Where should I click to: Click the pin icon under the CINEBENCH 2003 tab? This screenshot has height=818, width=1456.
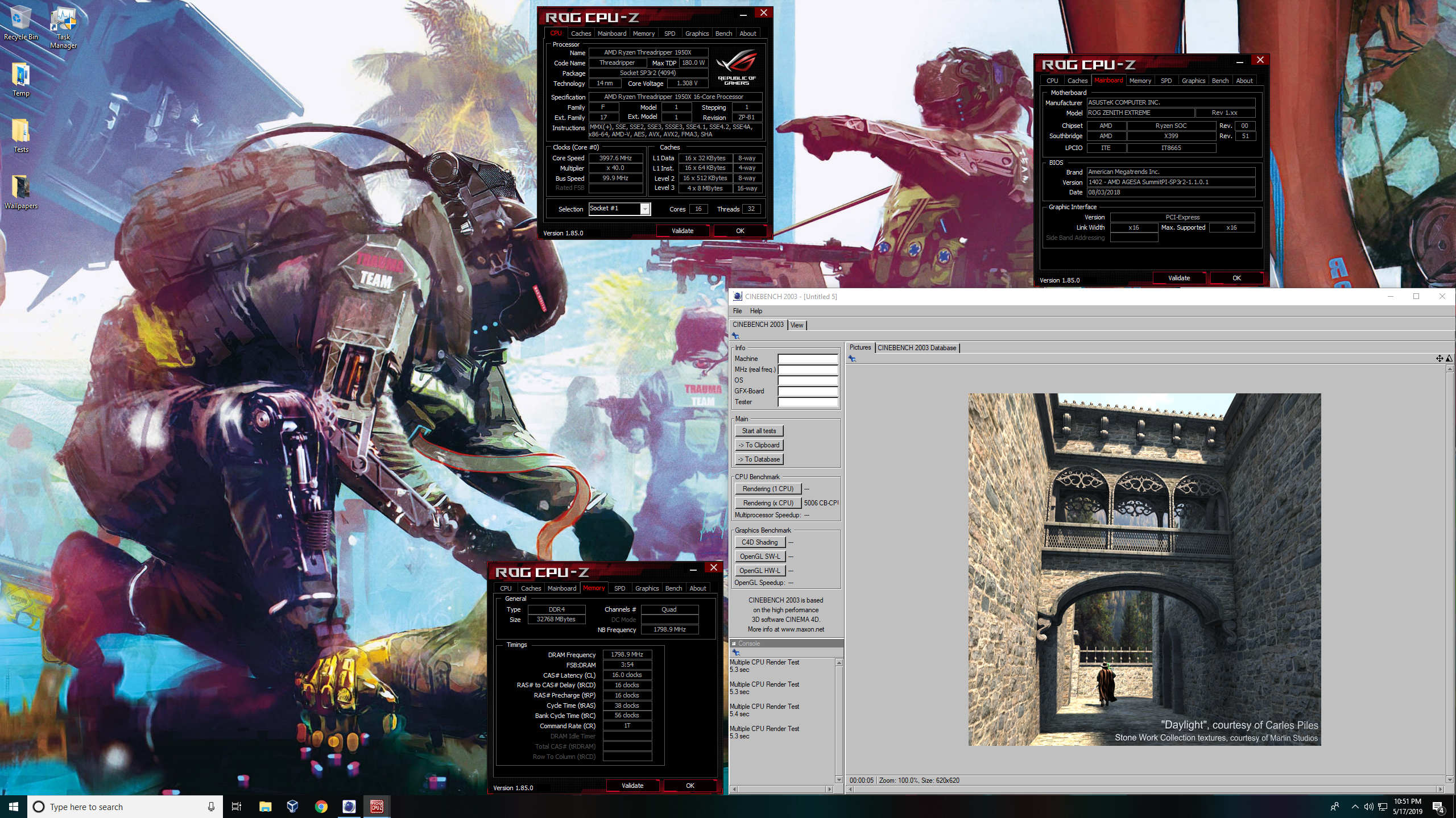(735, 336)
